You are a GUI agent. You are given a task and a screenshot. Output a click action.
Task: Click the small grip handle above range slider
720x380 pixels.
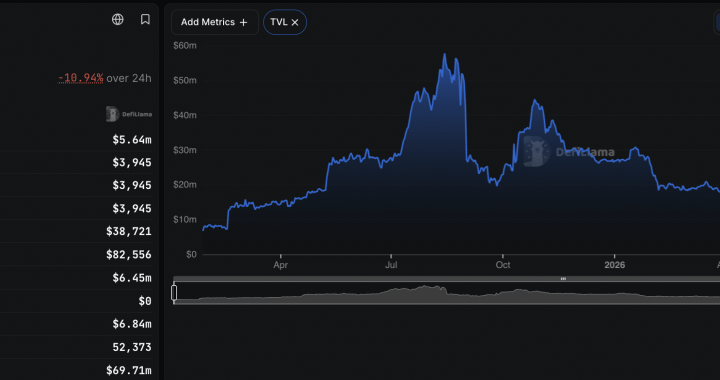pos(563,279)
